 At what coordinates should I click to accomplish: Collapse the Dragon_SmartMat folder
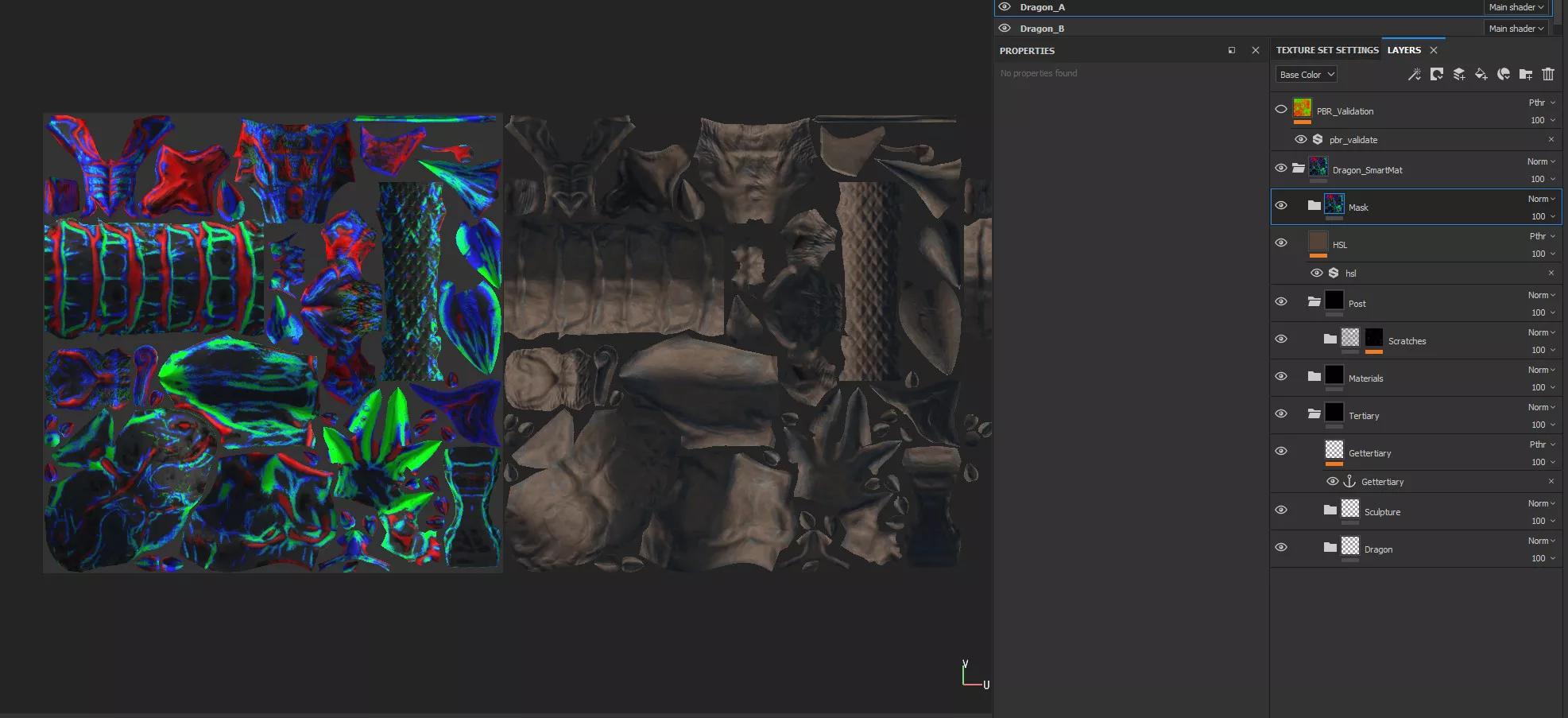pyautogui.click(x=1298, y=168)
